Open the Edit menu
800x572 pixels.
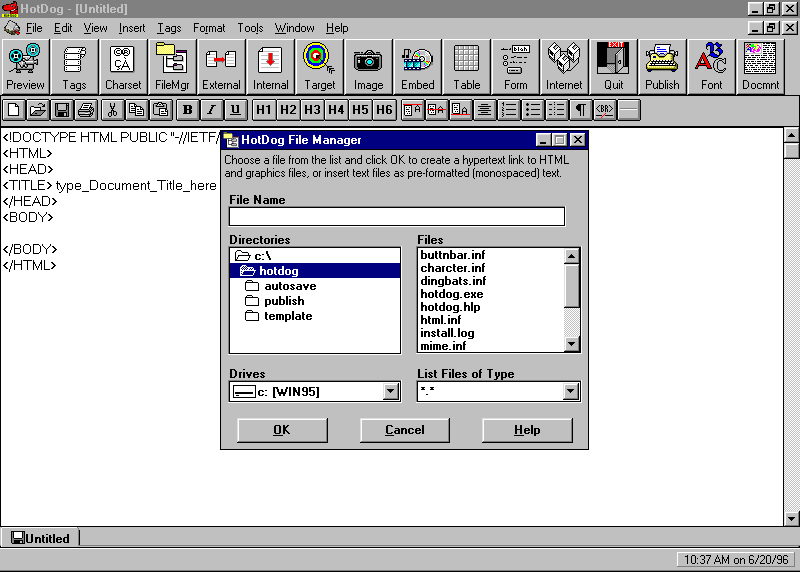(63, 28)
